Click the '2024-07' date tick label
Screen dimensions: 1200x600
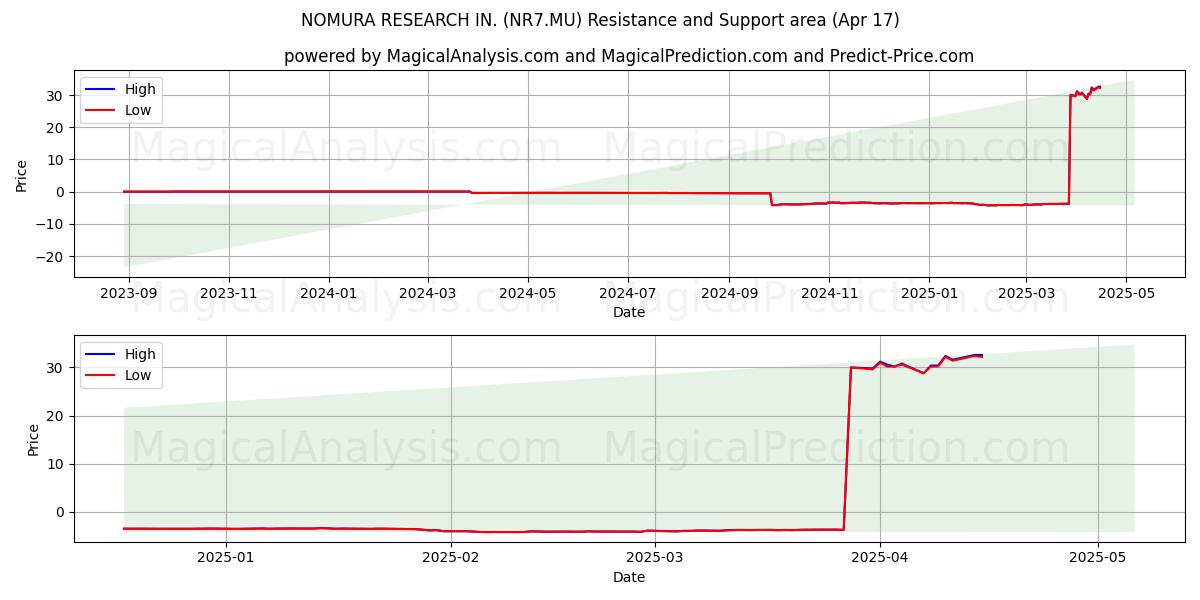pos(628,293)
